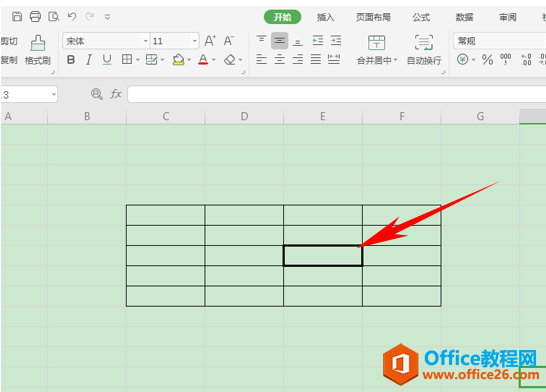546x392 pixels.
Task: Click the Eraser clear icon
Action: (230, 60)
